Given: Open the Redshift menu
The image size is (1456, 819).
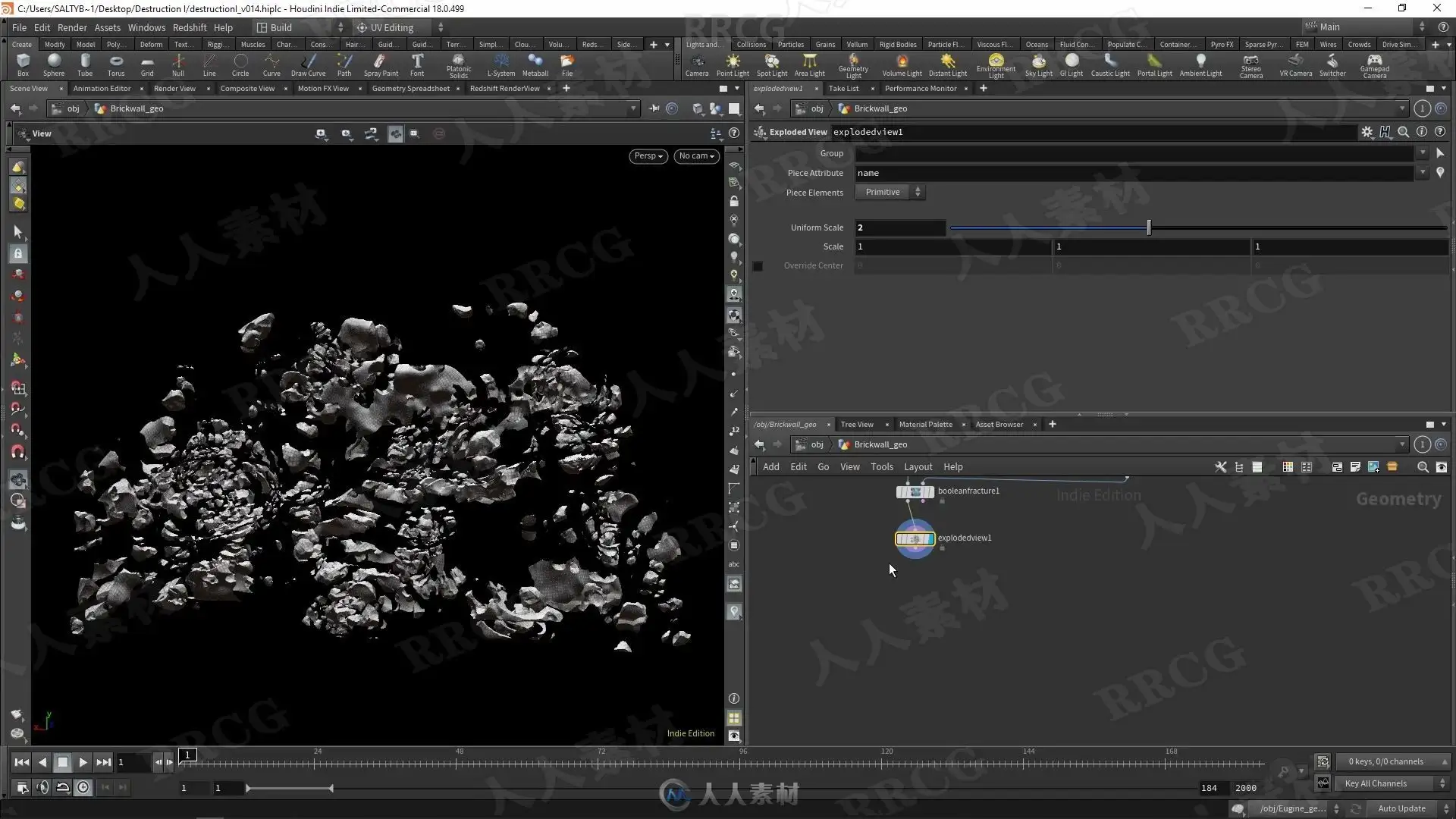Looking at the screenshot, I should coord(189,27).
